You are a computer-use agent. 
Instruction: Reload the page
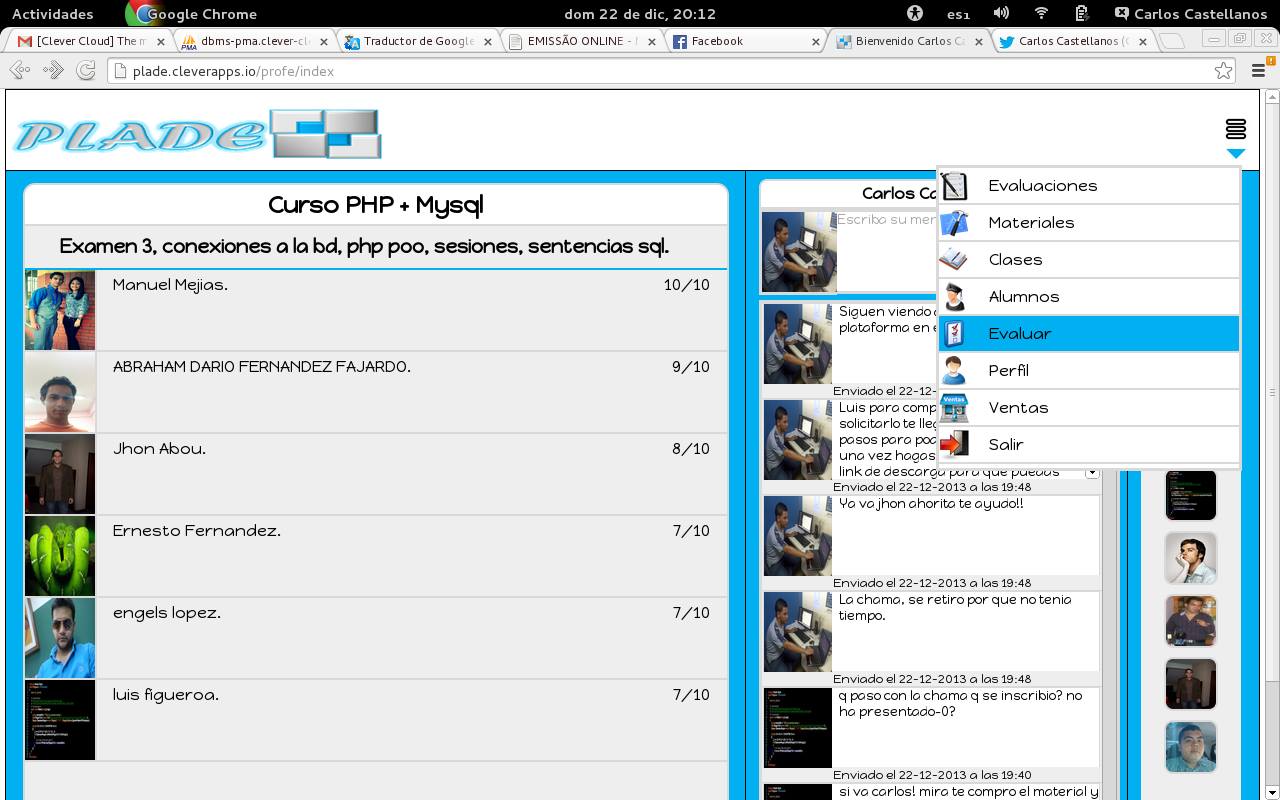tap(86, 70)
